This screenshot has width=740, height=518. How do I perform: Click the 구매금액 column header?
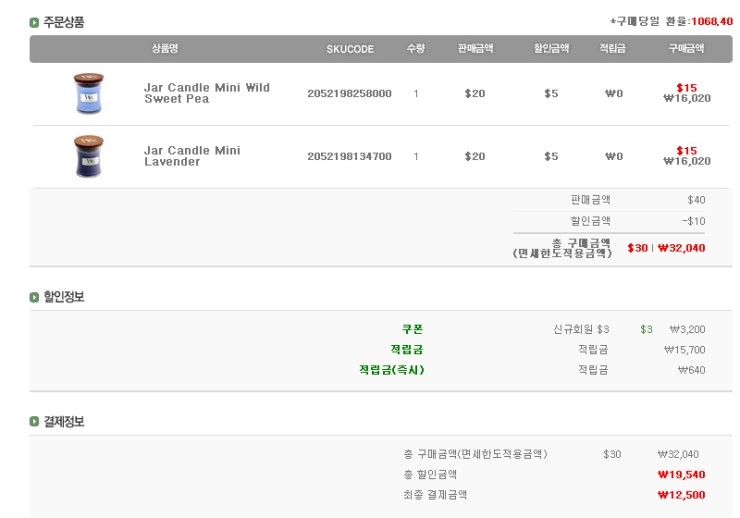pyautogui.click(x=686, y=49)
